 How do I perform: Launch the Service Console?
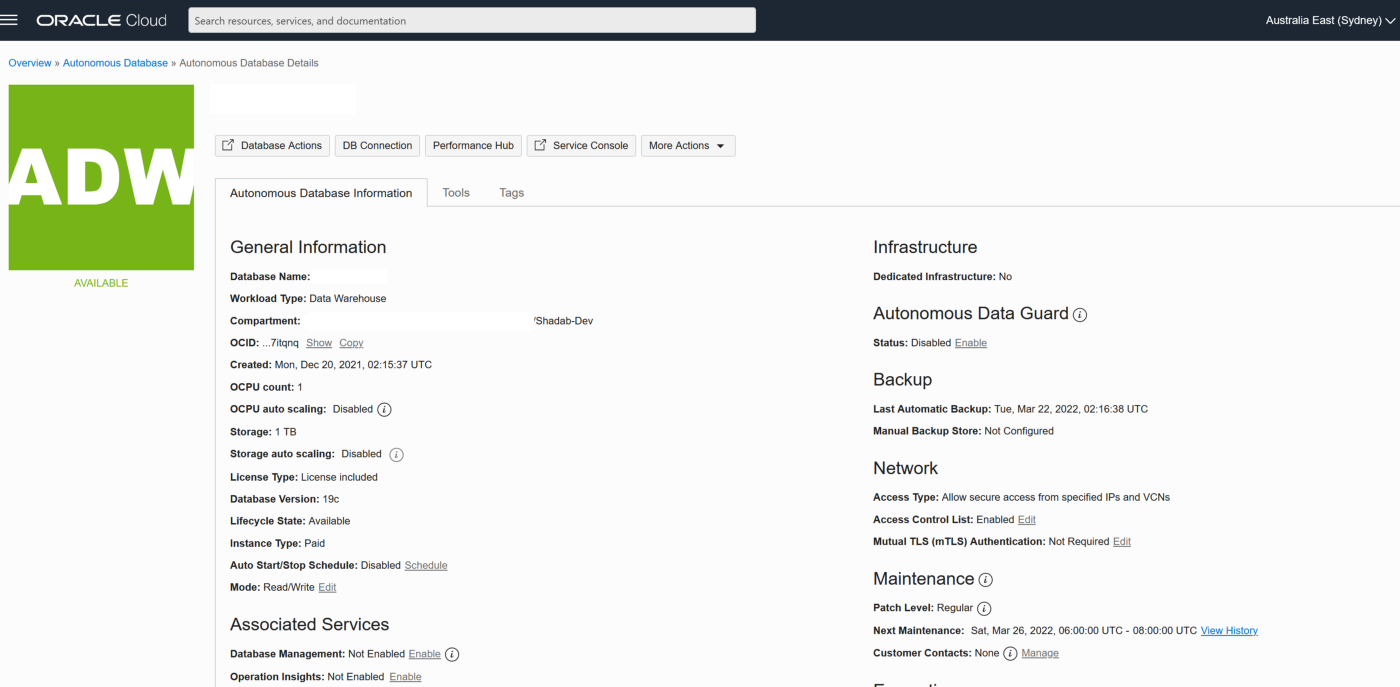point(581,146)
